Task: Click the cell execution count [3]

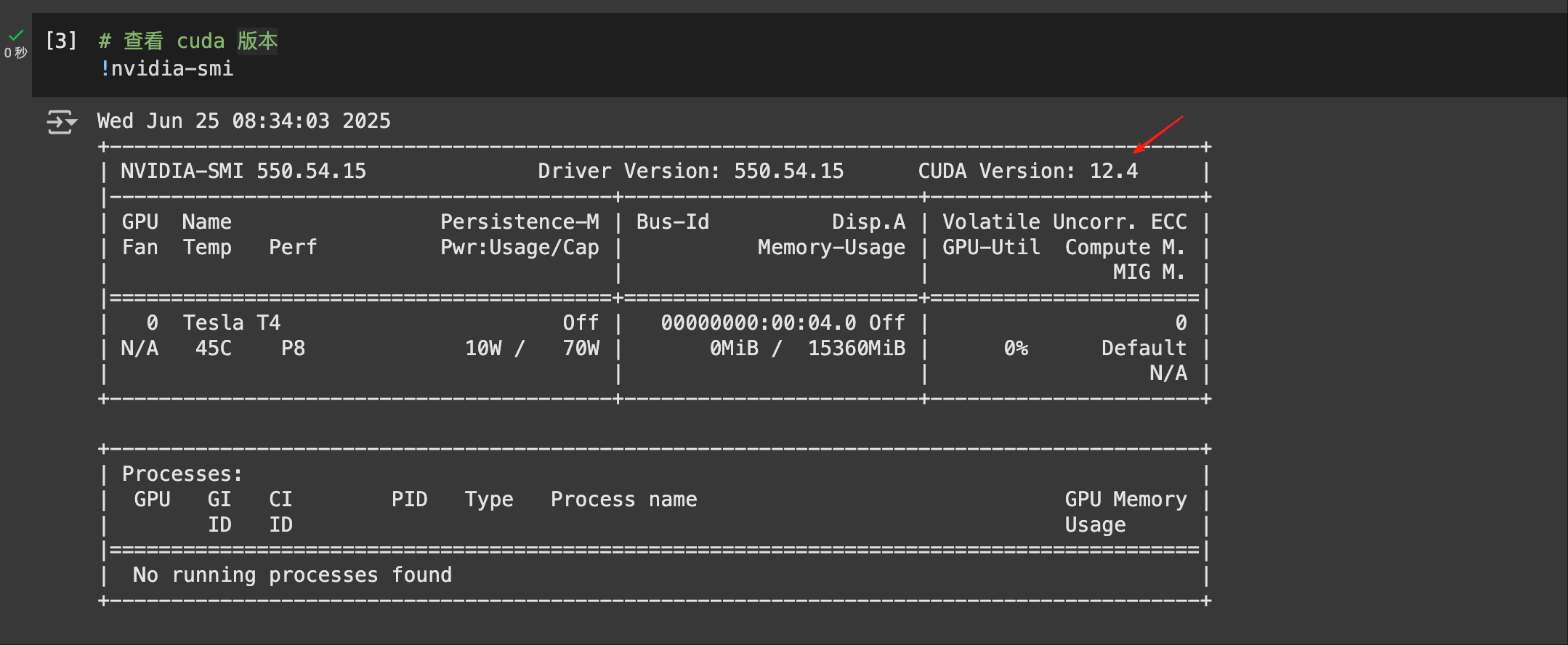Action: point(61,41)
